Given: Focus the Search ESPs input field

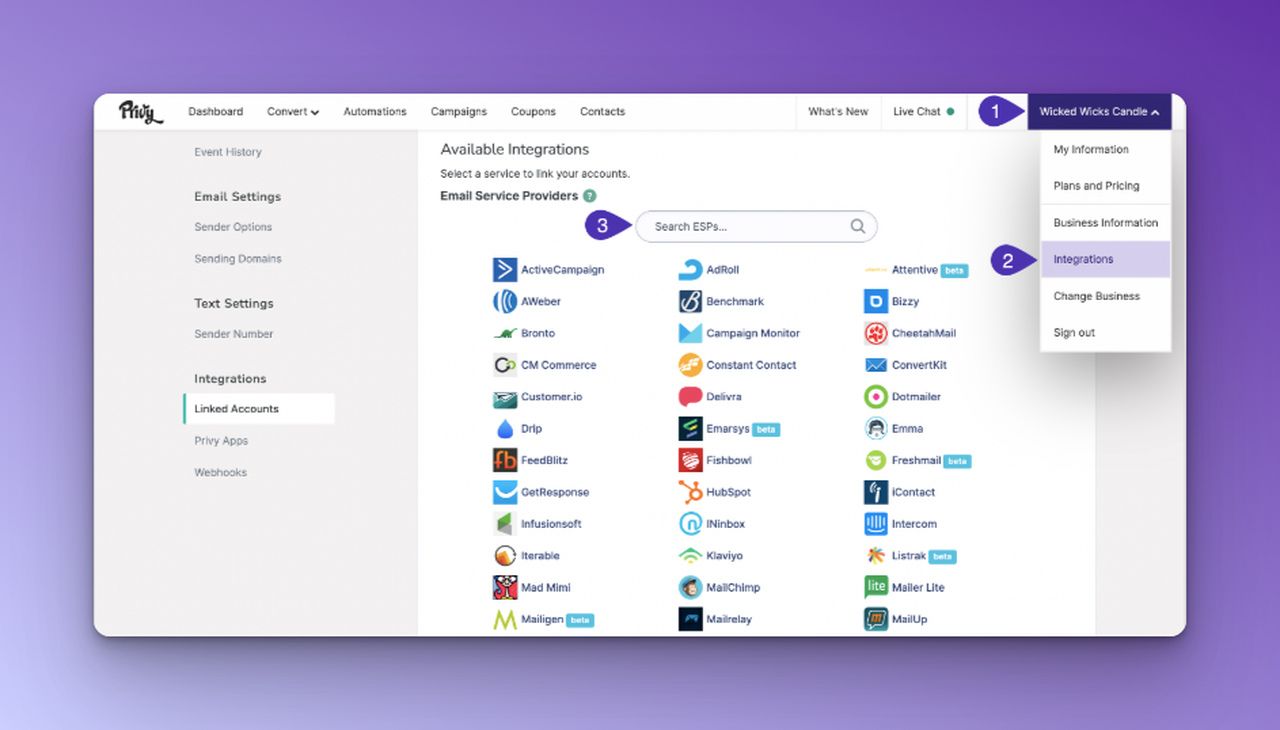Looking at the screenshot, I should (756, 227).
